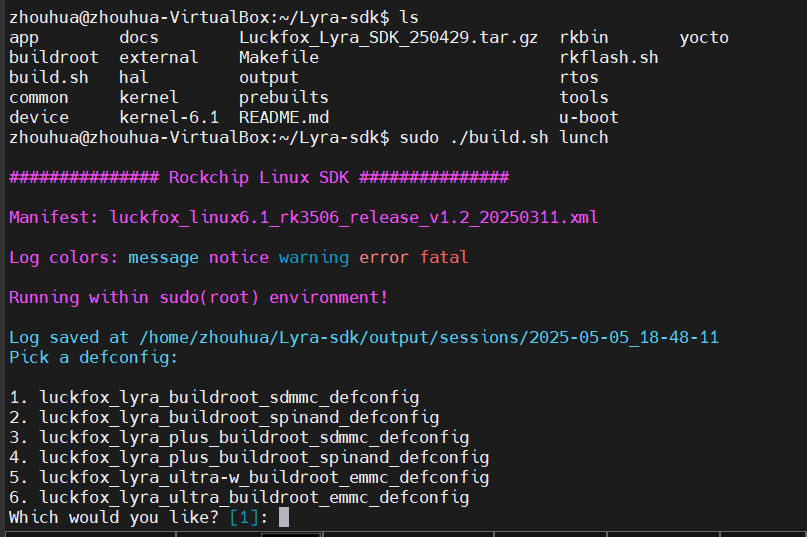Click the default choice [1] in prompt
Viewport: 807px width, 537px height.
point(244,517)
